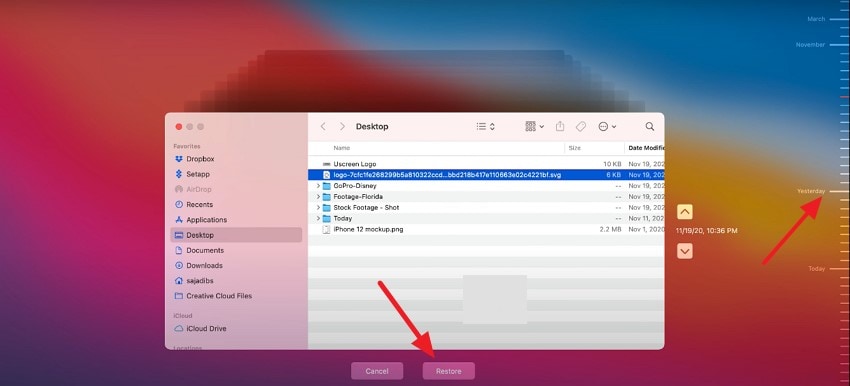Image resolution: width=850 pixels, height=386 pixels.
Task: Jump to November on the timeline
Action: click(810, 44)
